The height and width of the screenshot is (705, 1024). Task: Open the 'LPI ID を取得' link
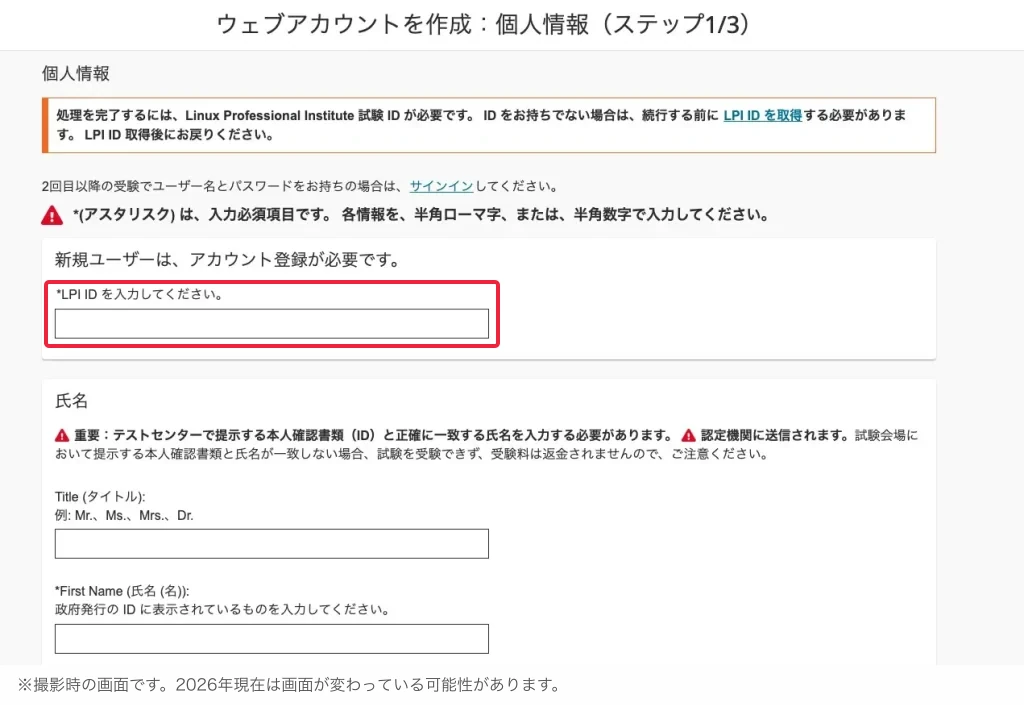tap(762, 116)
